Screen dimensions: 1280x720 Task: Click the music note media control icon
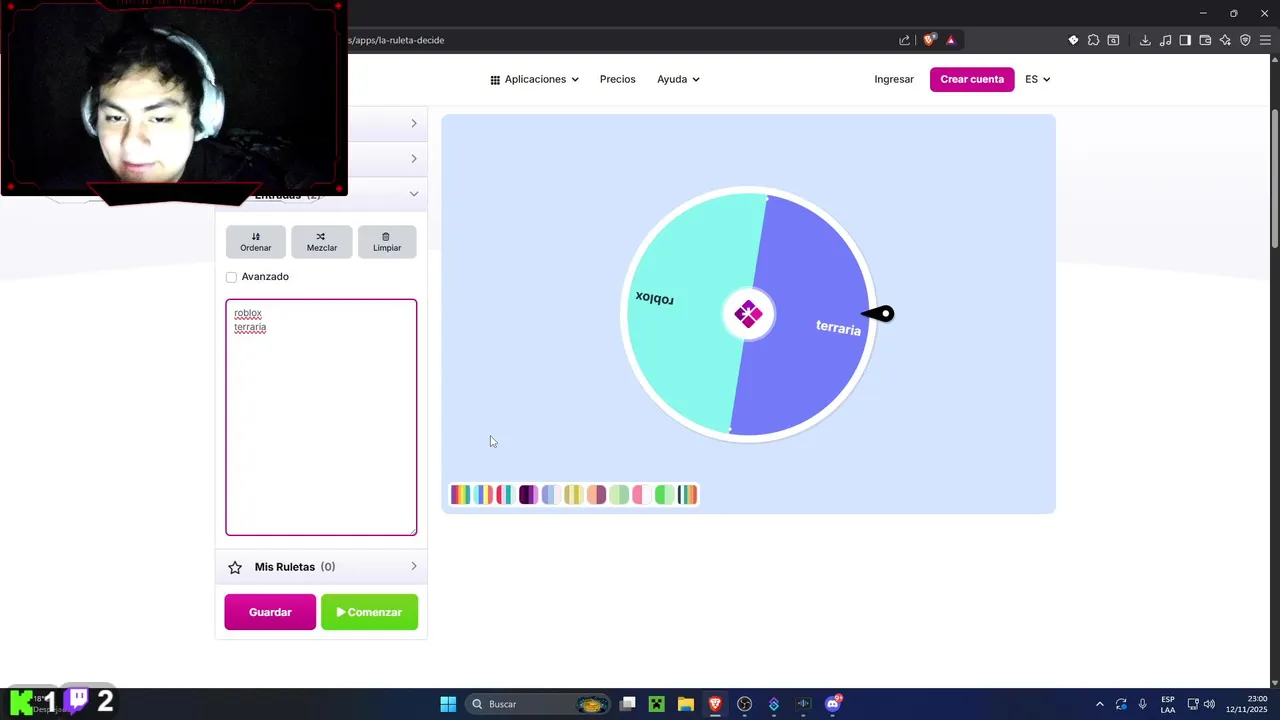point(1165,40)
